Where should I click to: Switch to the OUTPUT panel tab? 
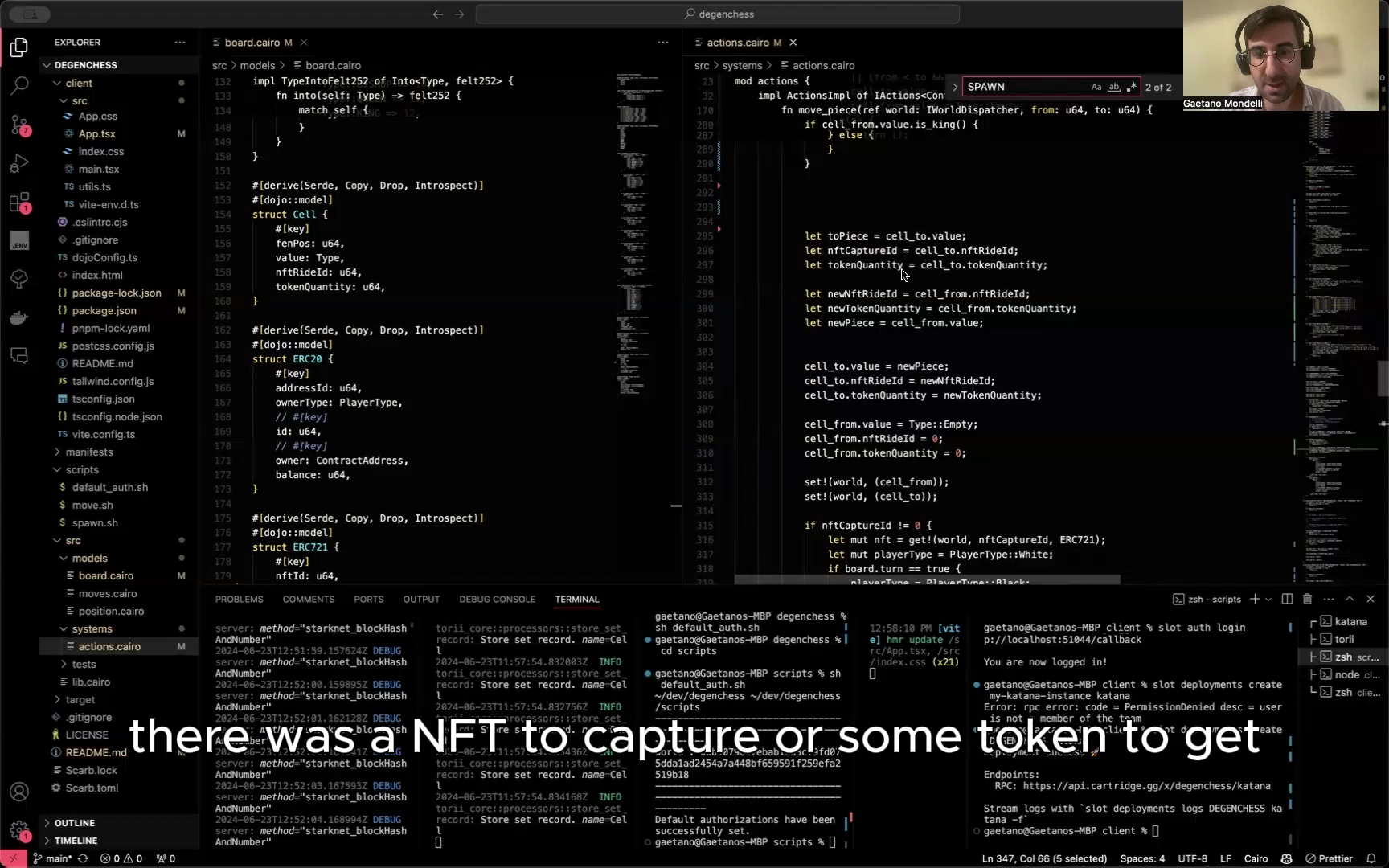[421, 599]
